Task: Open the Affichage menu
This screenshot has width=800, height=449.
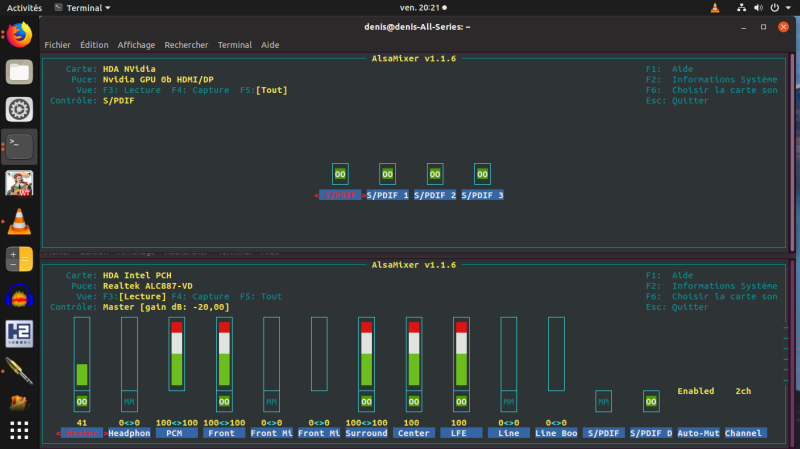Action: click(137, 45)
